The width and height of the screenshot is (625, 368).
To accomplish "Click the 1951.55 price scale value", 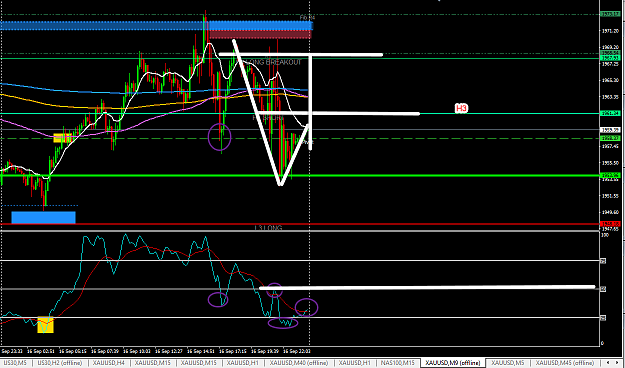I will click(x=610, y=196).
